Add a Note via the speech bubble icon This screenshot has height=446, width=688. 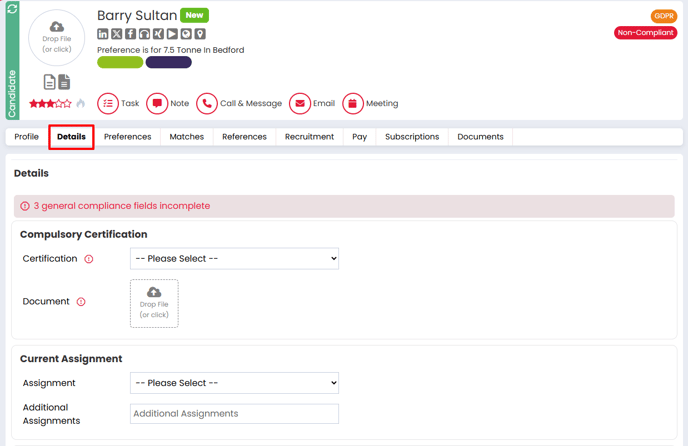(x=157, y=103)
